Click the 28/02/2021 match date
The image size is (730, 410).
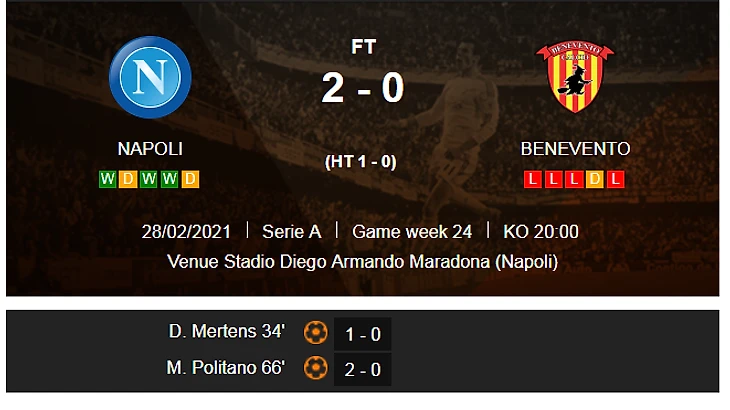tap(187, 231)
